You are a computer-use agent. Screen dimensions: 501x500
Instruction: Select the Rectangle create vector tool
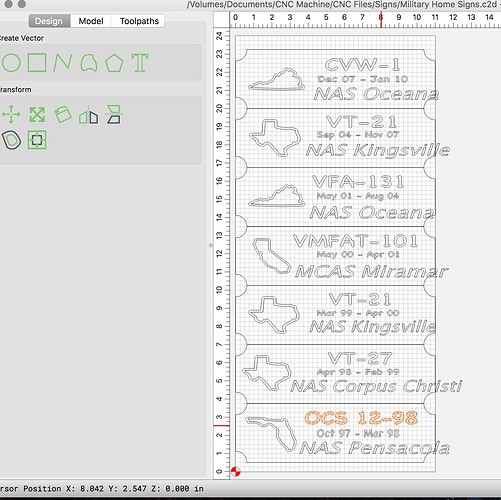click(37, 63)
